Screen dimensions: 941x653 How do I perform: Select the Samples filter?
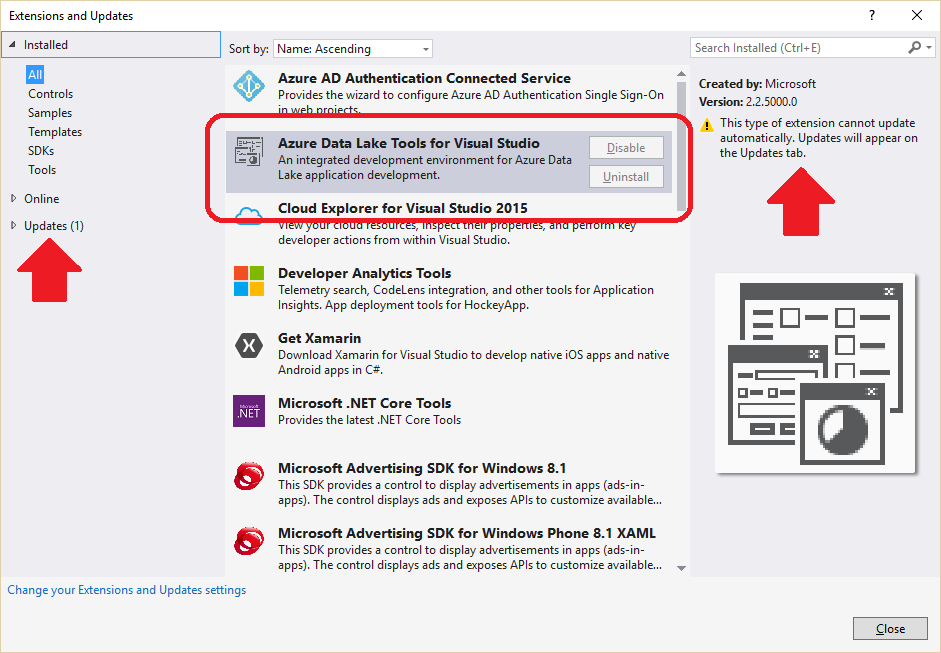coord(50,113)
